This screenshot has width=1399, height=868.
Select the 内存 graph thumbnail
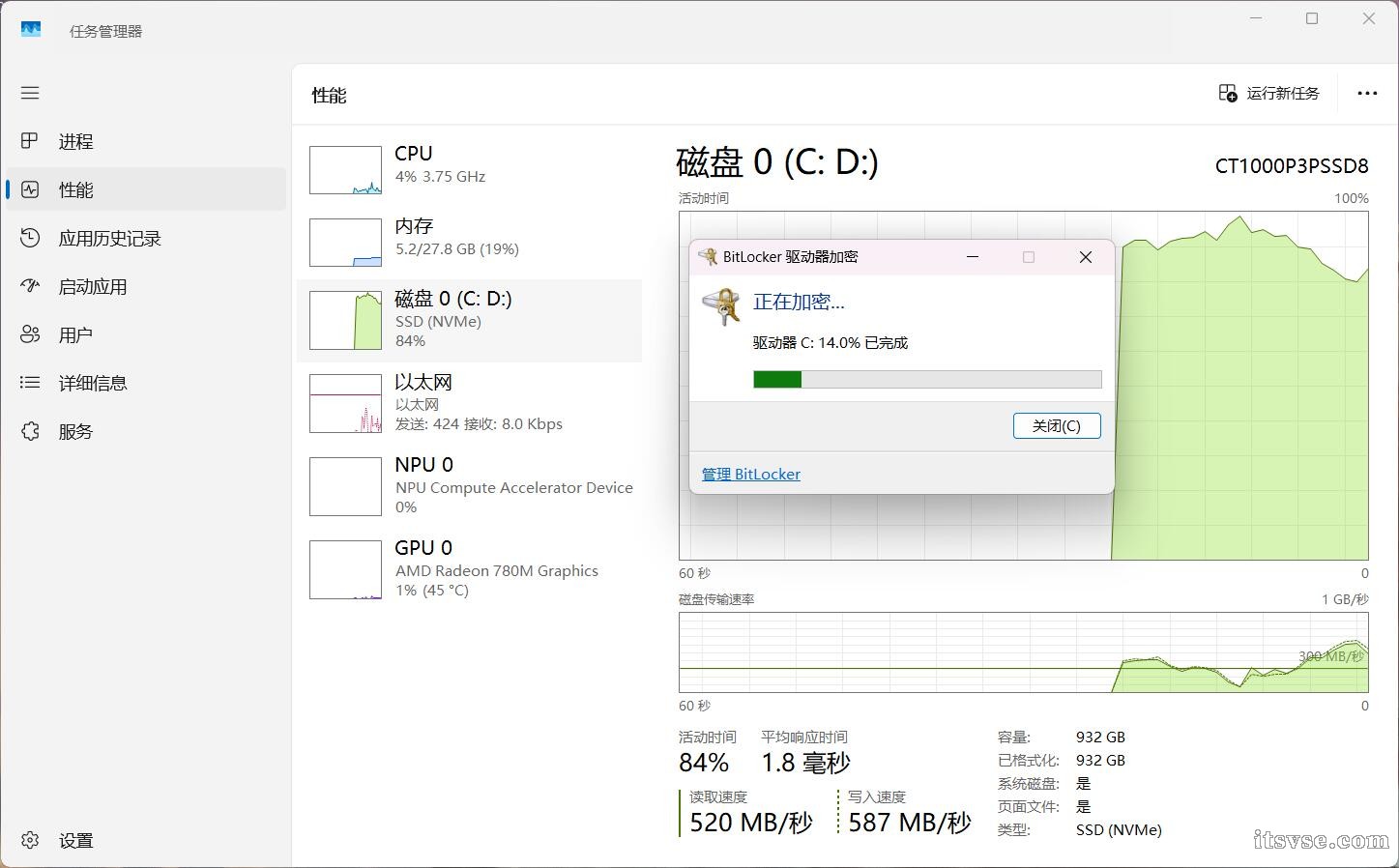tap(345, 243)
